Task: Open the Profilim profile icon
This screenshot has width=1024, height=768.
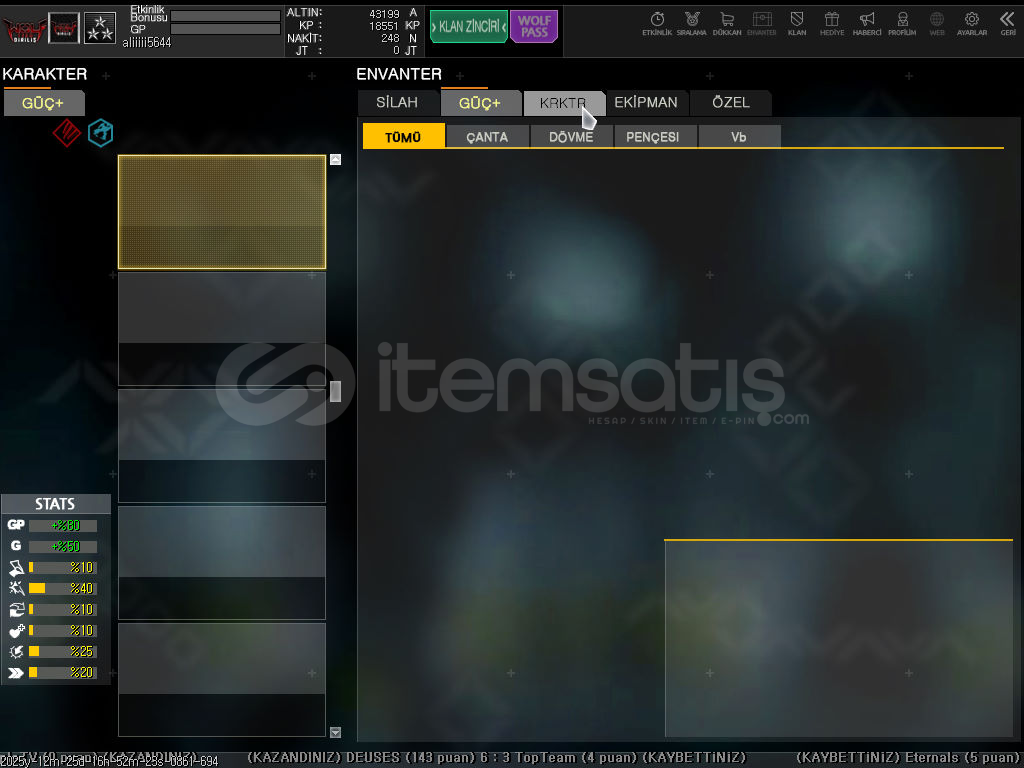Action: (x=902, y=22)
